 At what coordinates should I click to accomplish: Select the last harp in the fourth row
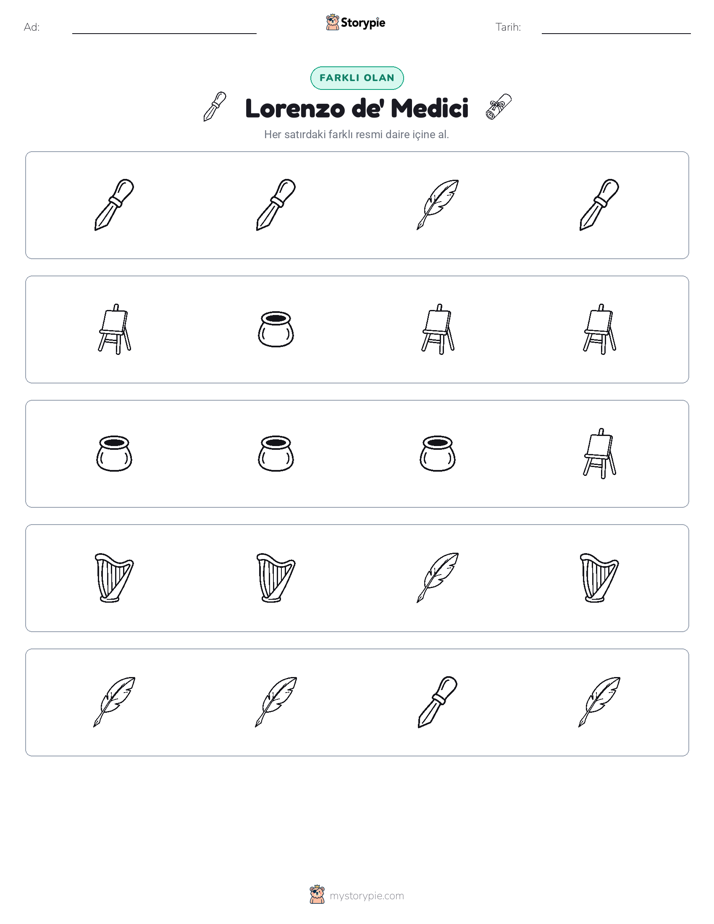pos(599,578)
